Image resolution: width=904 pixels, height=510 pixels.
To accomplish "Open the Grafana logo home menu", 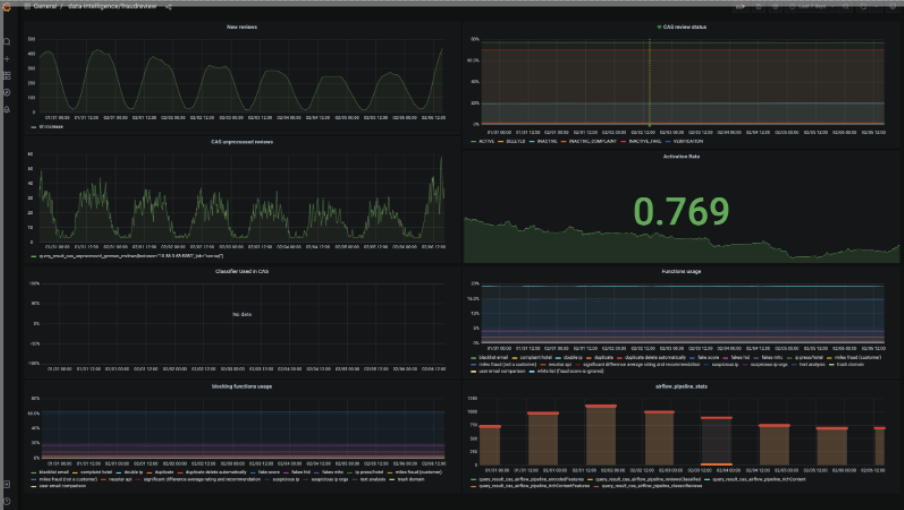I will (x=7, y=7).
